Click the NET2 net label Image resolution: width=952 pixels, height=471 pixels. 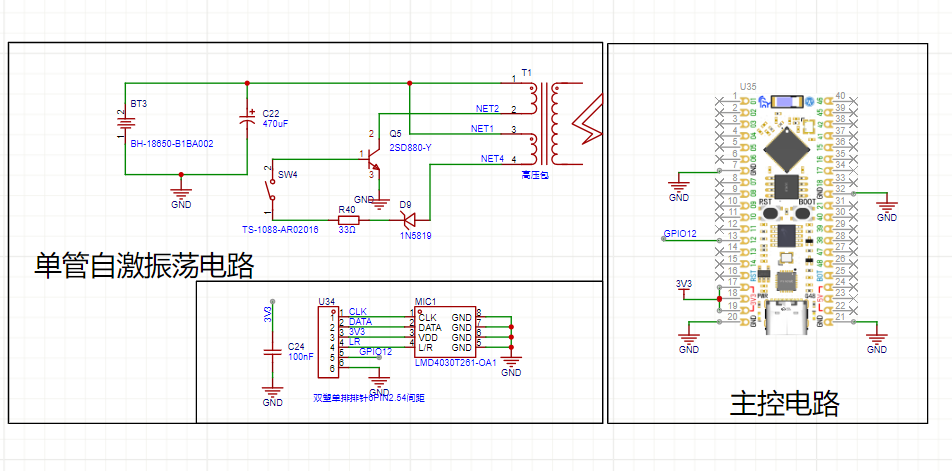487,107
